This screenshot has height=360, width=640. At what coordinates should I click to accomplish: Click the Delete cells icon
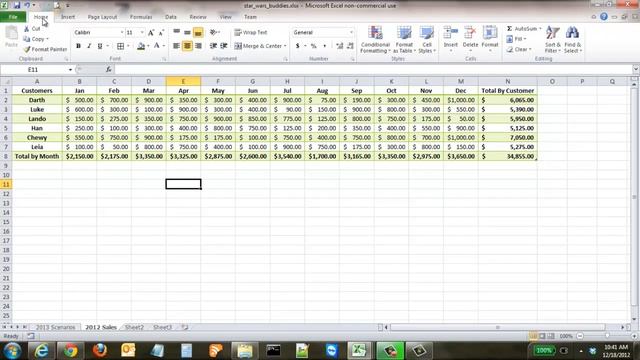coord(470,33)
